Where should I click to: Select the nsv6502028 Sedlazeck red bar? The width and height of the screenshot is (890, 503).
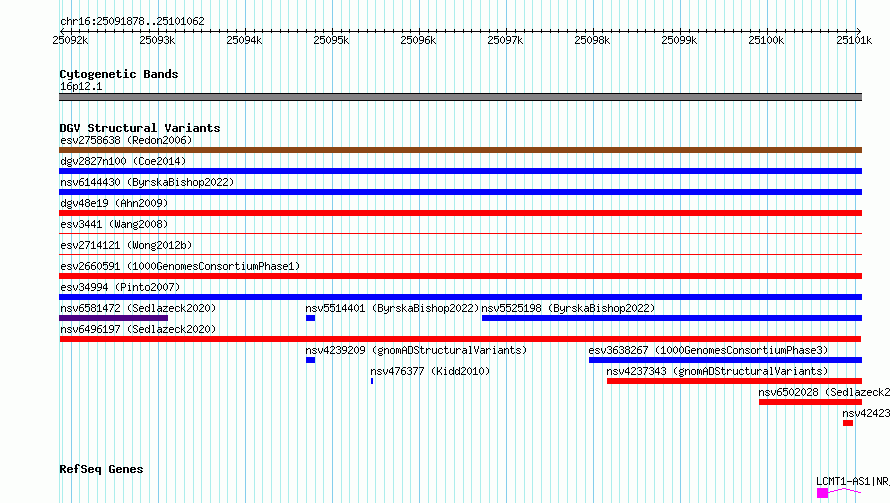(811, 402)
